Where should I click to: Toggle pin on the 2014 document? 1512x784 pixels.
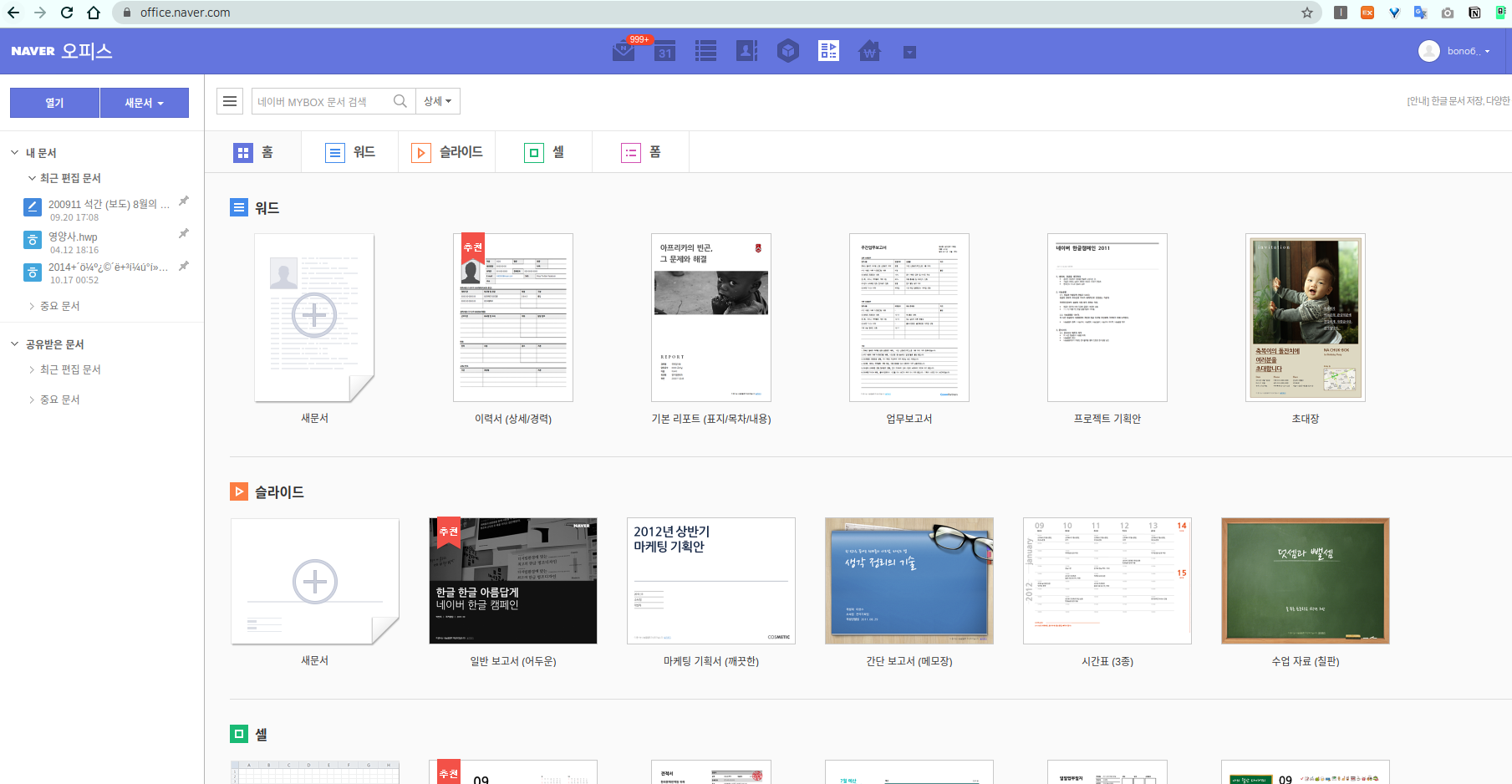click(x=184, y=266)
